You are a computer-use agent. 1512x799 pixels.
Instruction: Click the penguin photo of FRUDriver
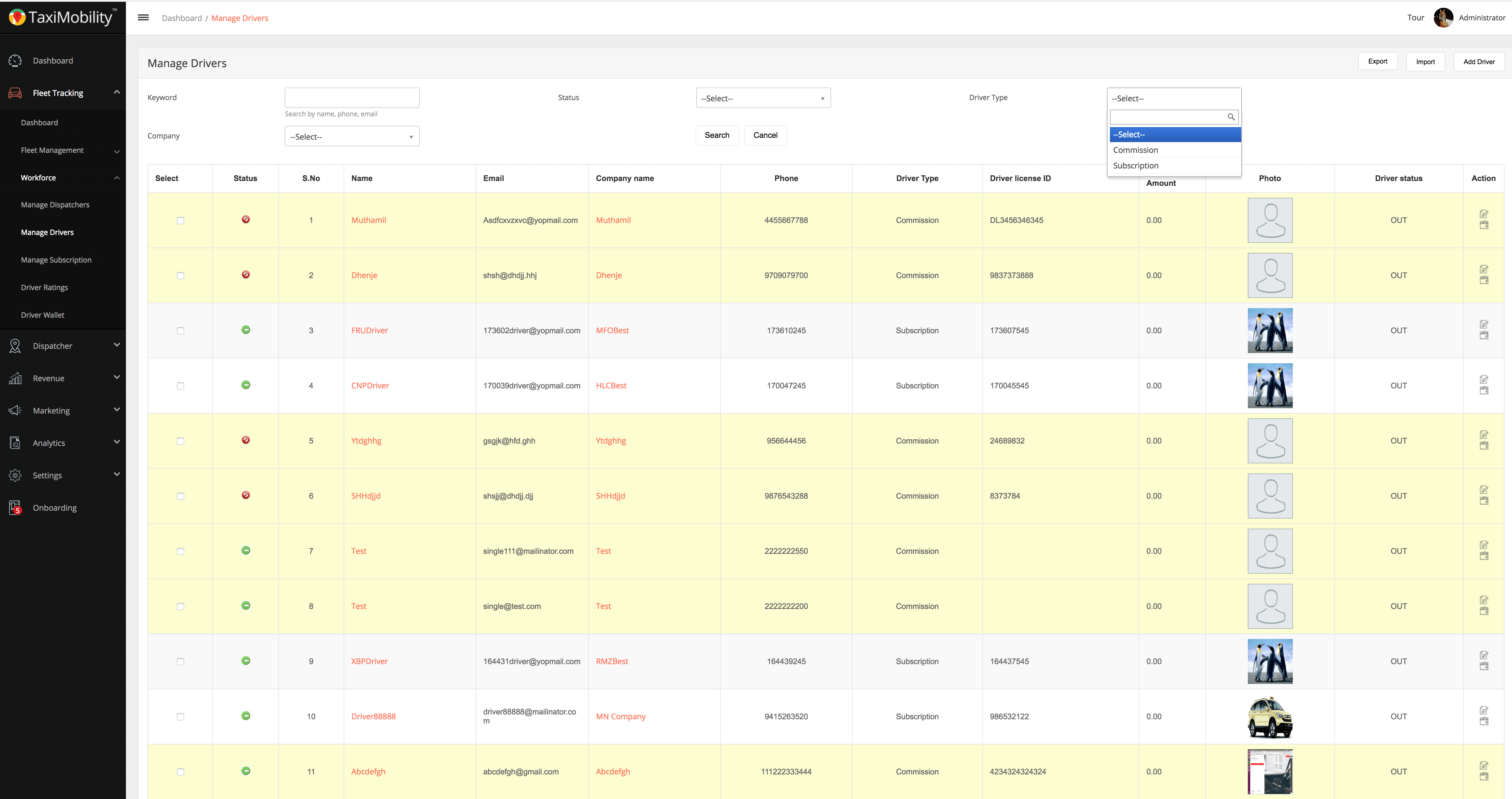(x=1269, y=330)
